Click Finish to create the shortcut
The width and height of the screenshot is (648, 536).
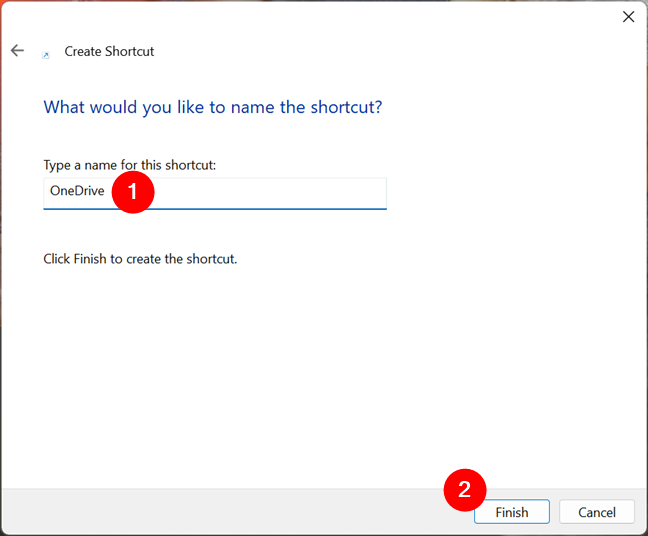point(512,512)
